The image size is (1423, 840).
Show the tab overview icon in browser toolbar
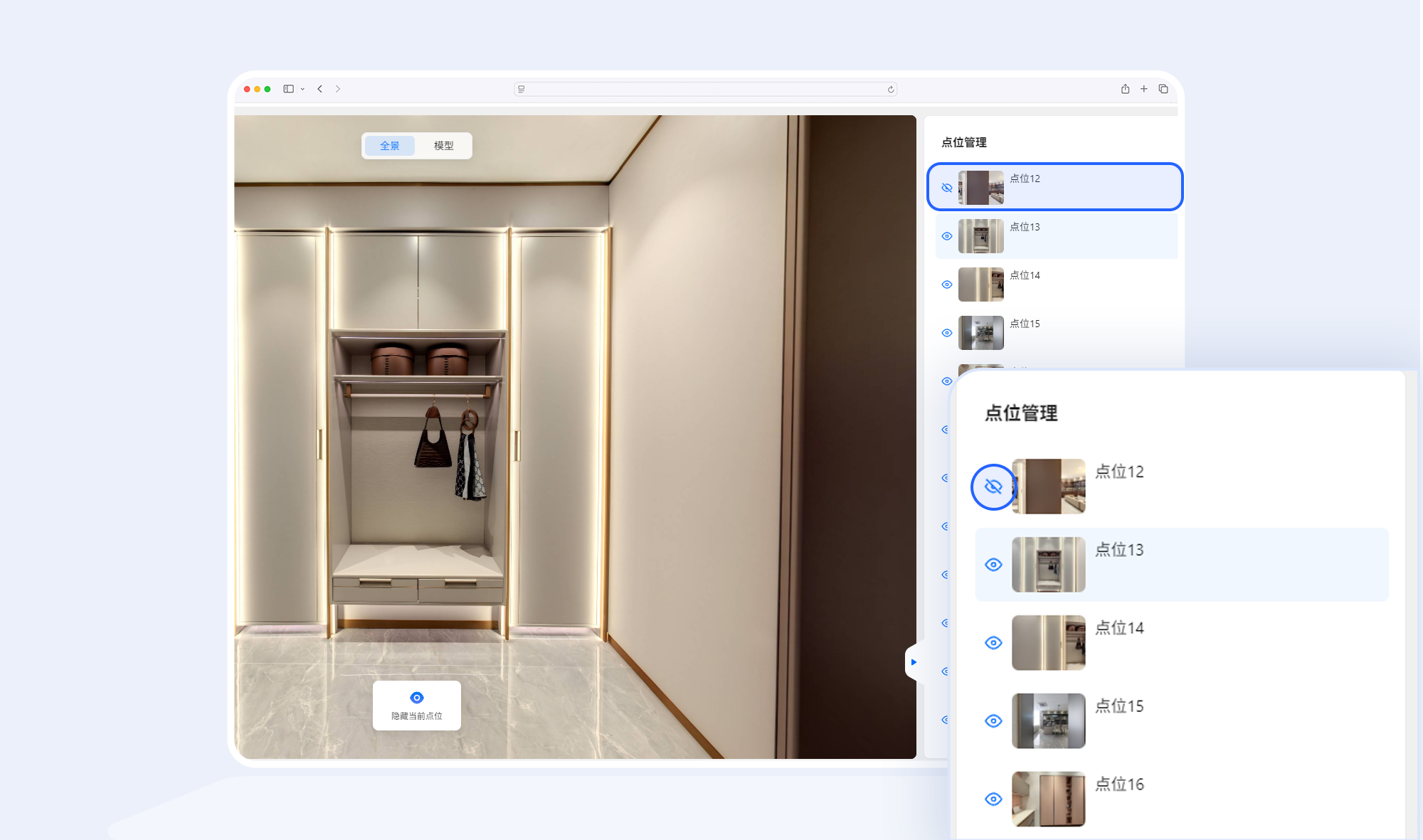click(1163, 89)
